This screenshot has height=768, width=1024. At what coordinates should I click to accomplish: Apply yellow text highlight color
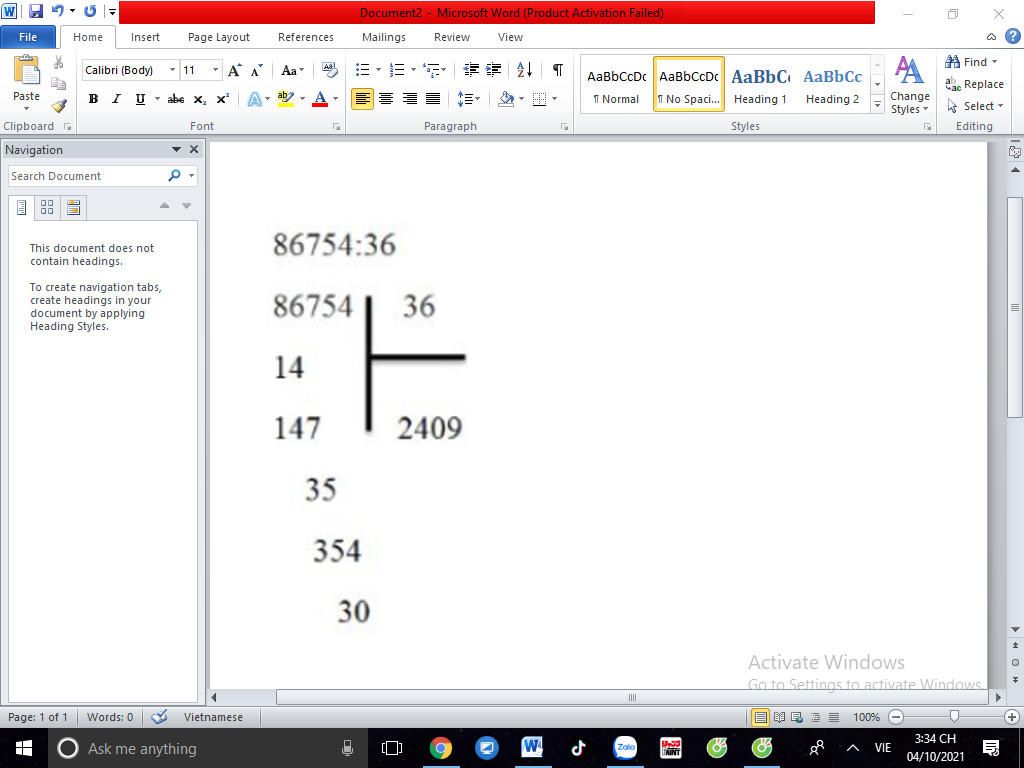point(285,99)
